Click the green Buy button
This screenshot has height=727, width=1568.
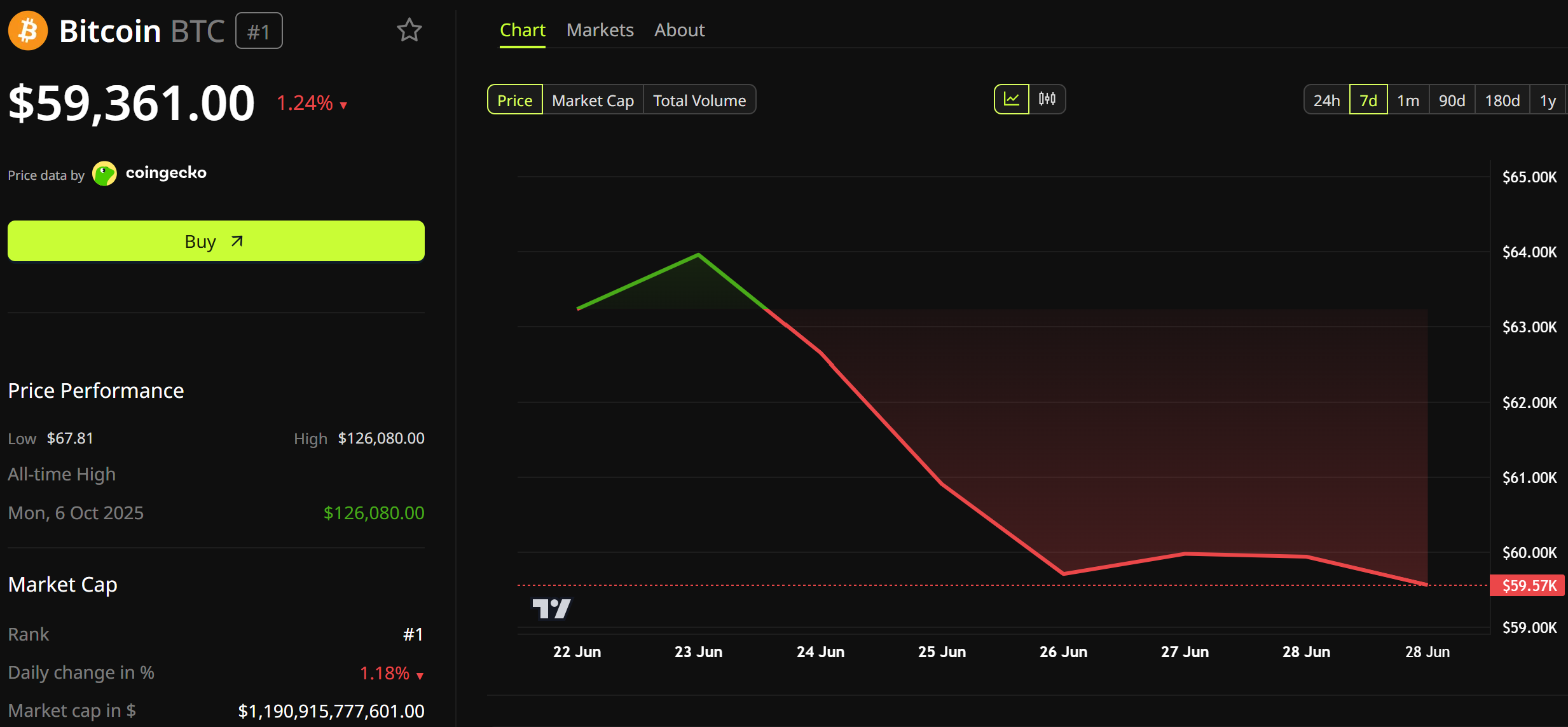pos(216,241)
